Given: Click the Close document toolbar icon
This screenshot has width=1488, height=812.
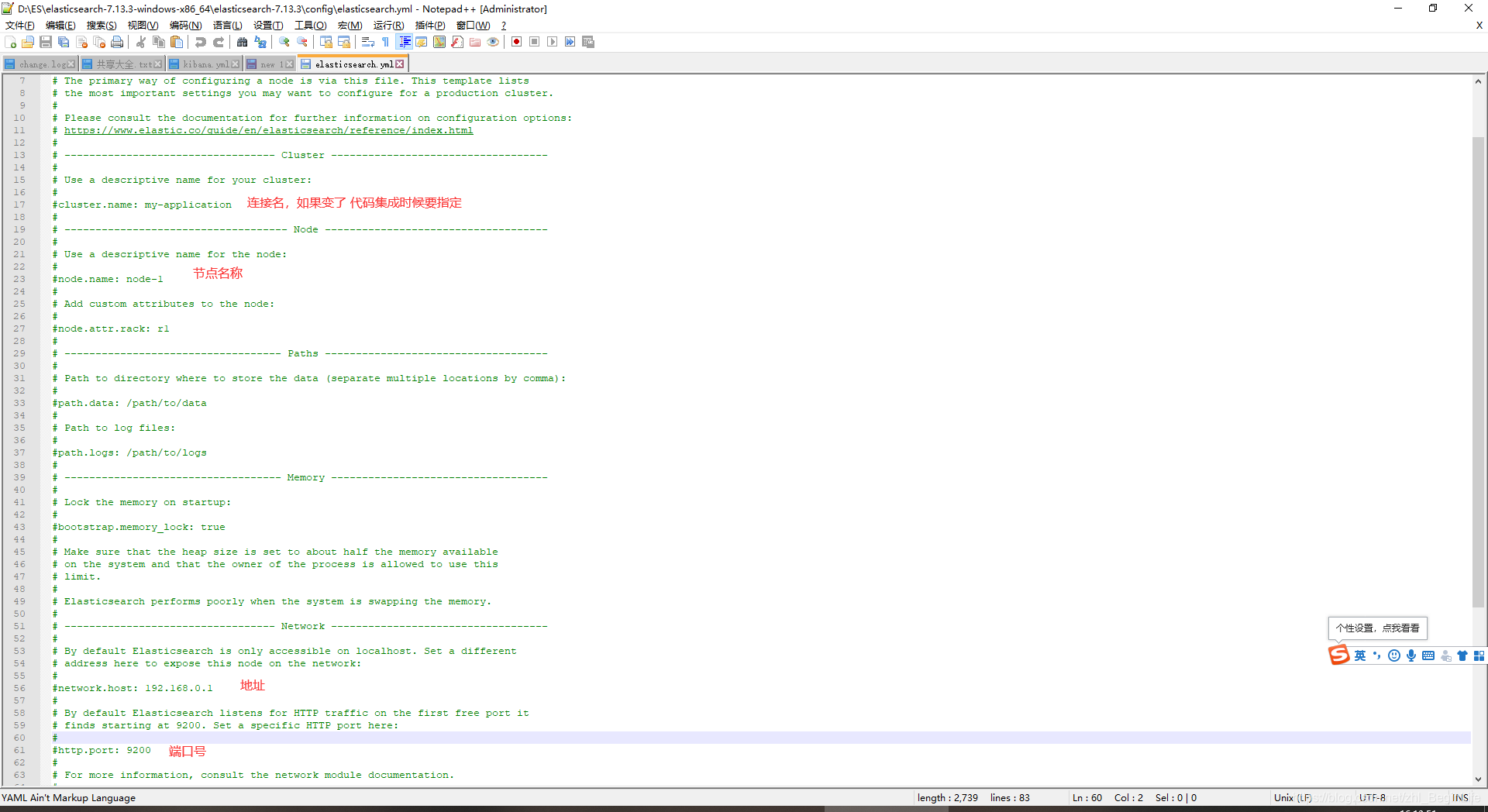Looking at the screenshot, I should click(81, 42).
